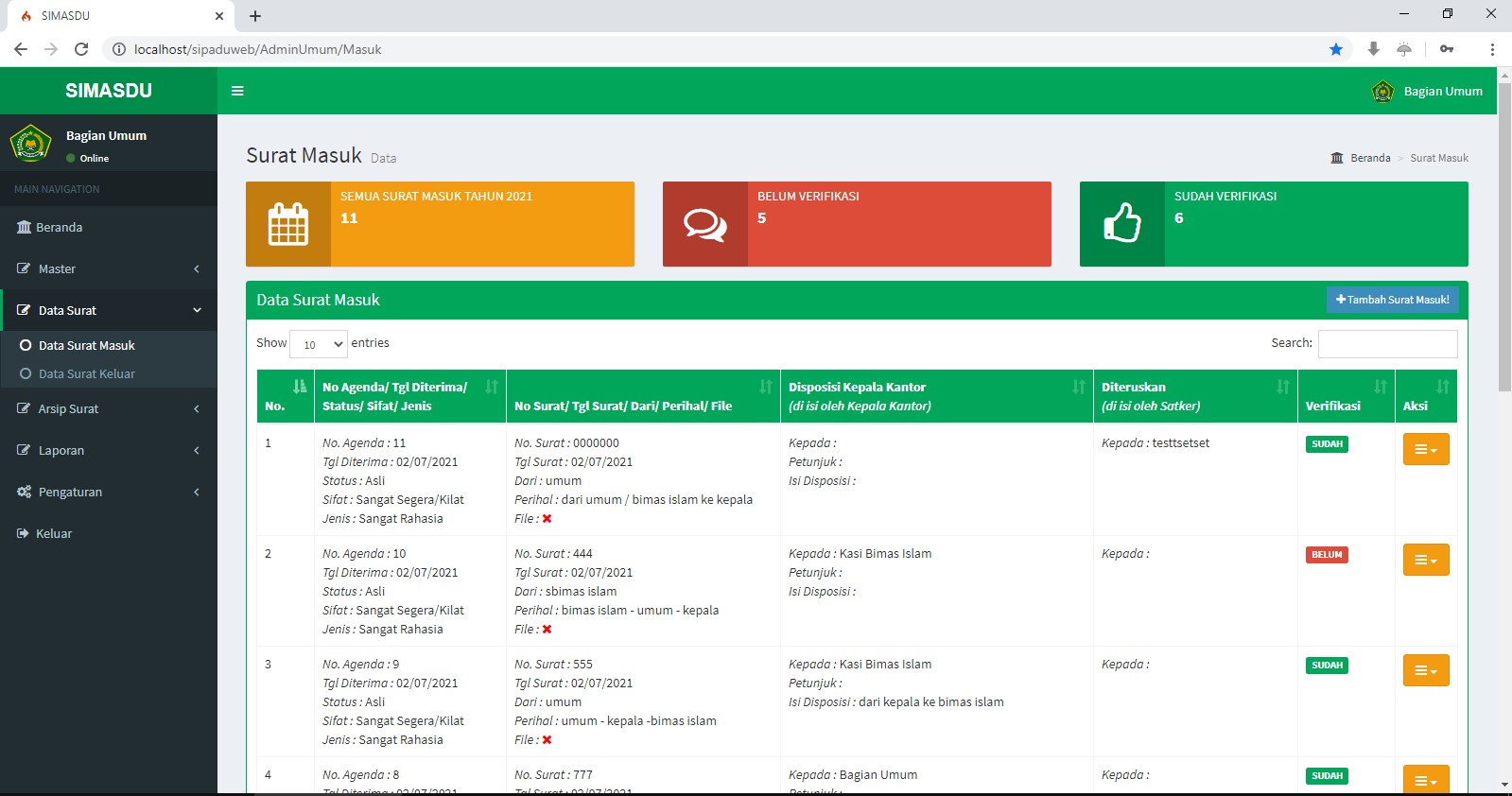Bookmark this page with the star icon
The height and width of the screenshot is (796, 1512).
coord(1335,49)
